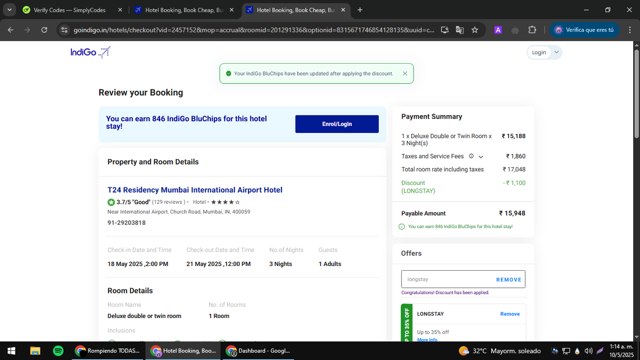
Task: Open Spotify from the taskbar
Action: click(x=58, y=351)
